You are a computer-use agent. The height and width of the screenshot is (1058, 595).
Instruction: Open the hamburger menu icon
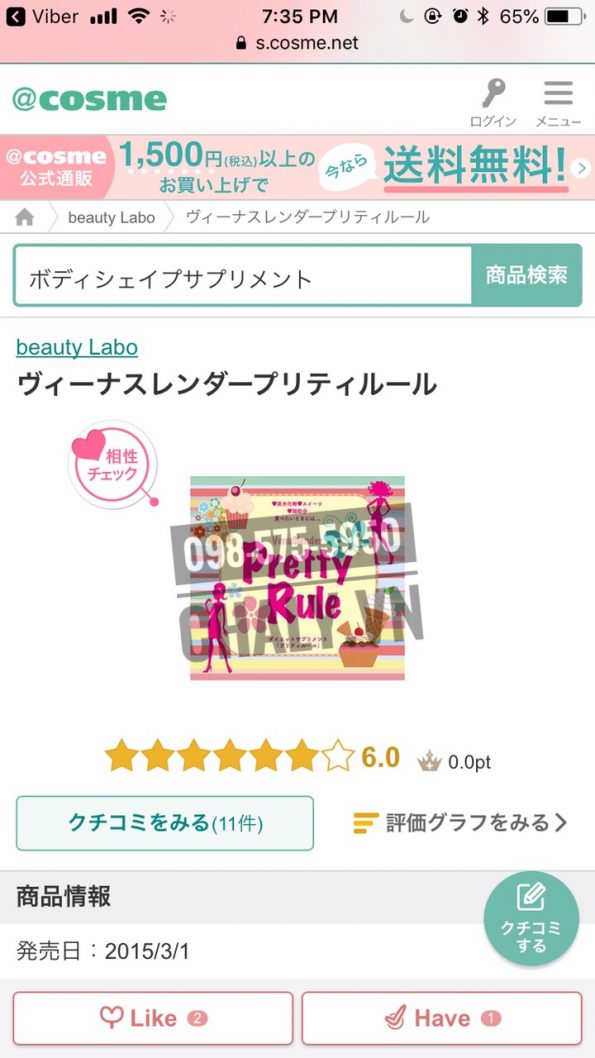559,94
